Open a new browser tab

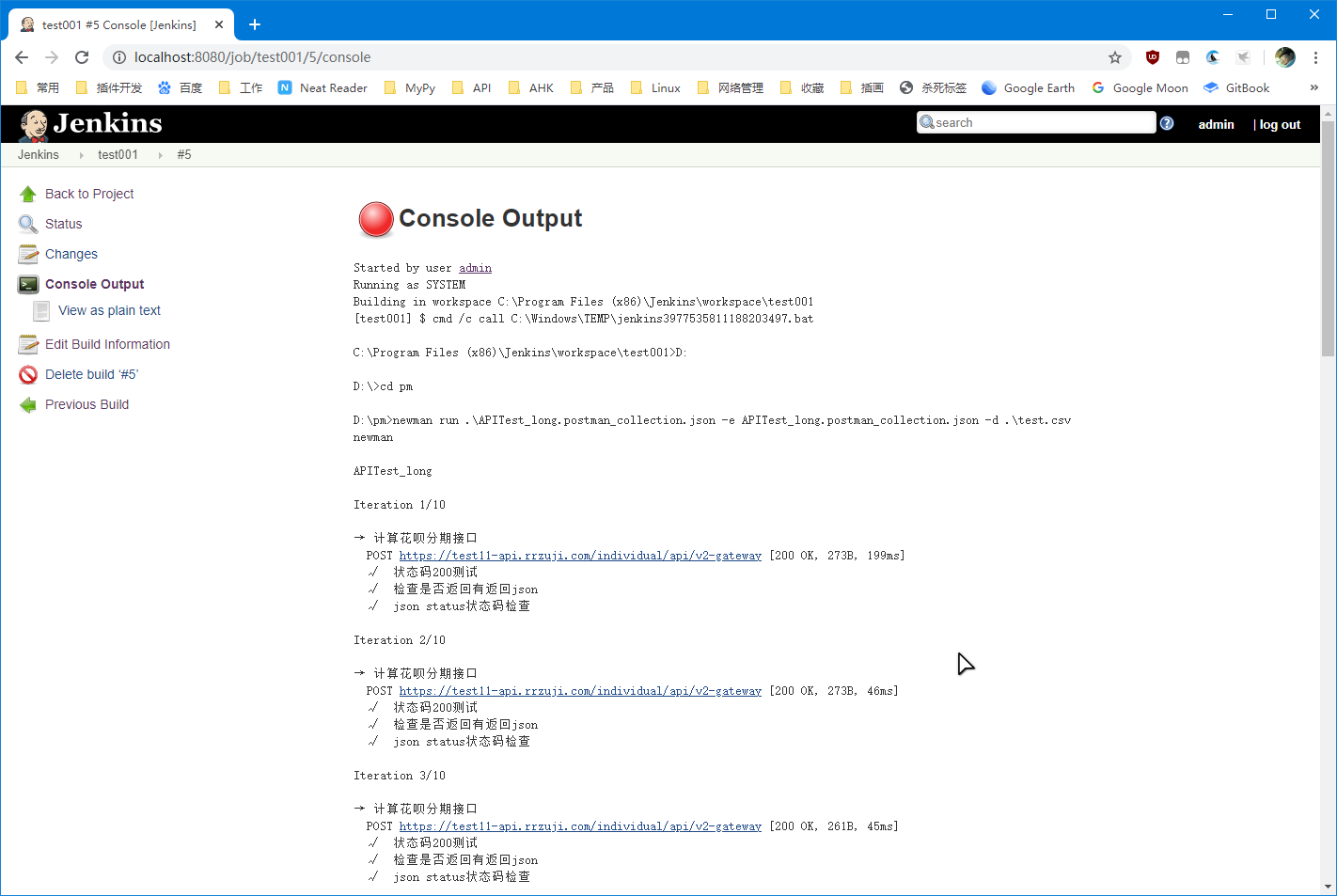pyautogui.click(x=255, y=24)
